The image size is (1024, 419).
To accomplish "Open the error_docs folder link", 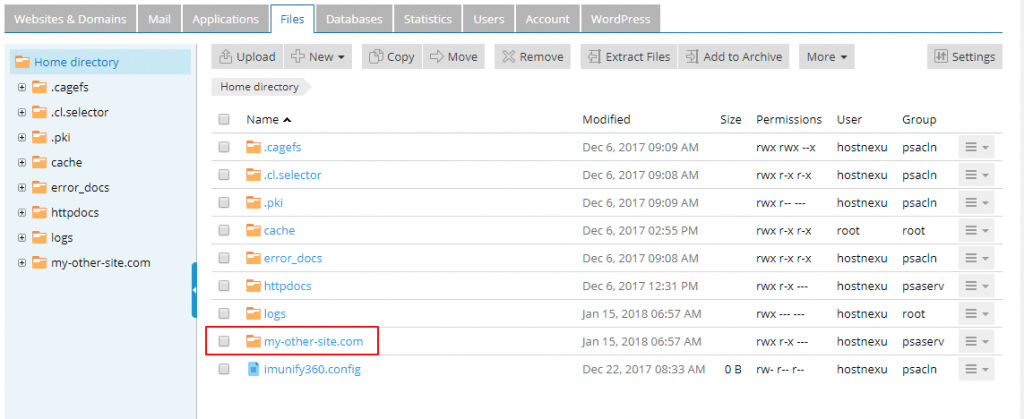I will tap(292, 258).
